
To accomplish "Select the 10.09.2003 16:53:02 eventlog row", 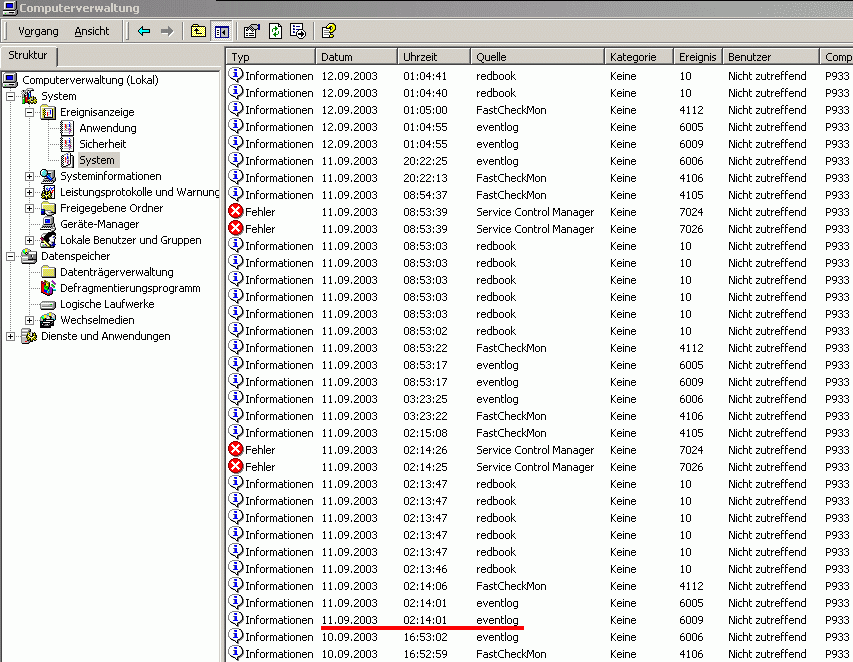I will [540, 637].
